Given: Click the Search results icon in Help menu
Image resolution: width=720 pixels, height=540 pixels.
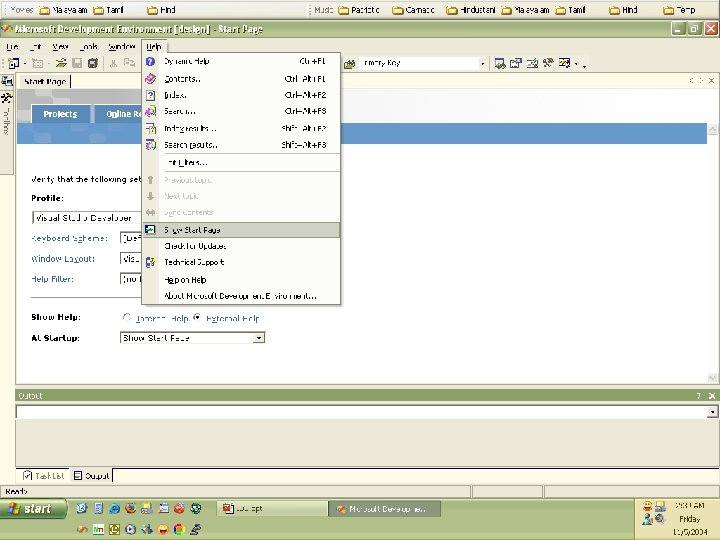Looking at the screenshot, I should (x=150, y=145).
